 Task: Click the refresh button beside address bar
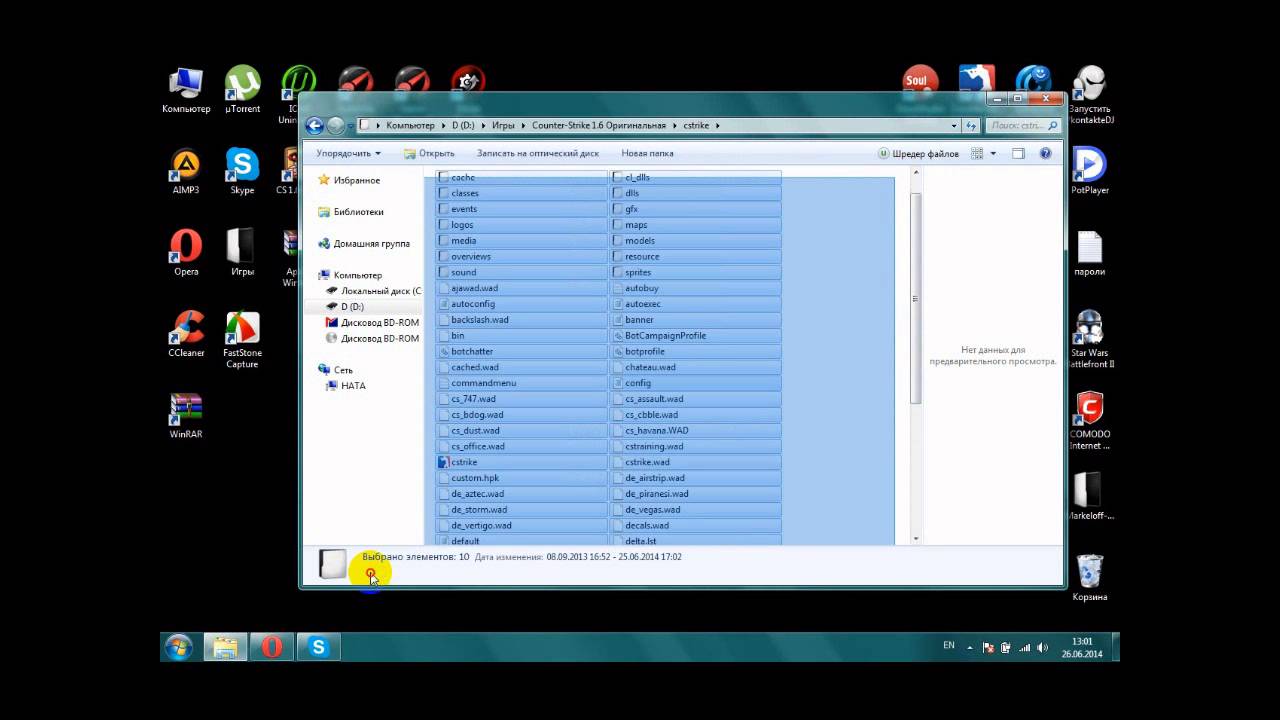[970, 126]
